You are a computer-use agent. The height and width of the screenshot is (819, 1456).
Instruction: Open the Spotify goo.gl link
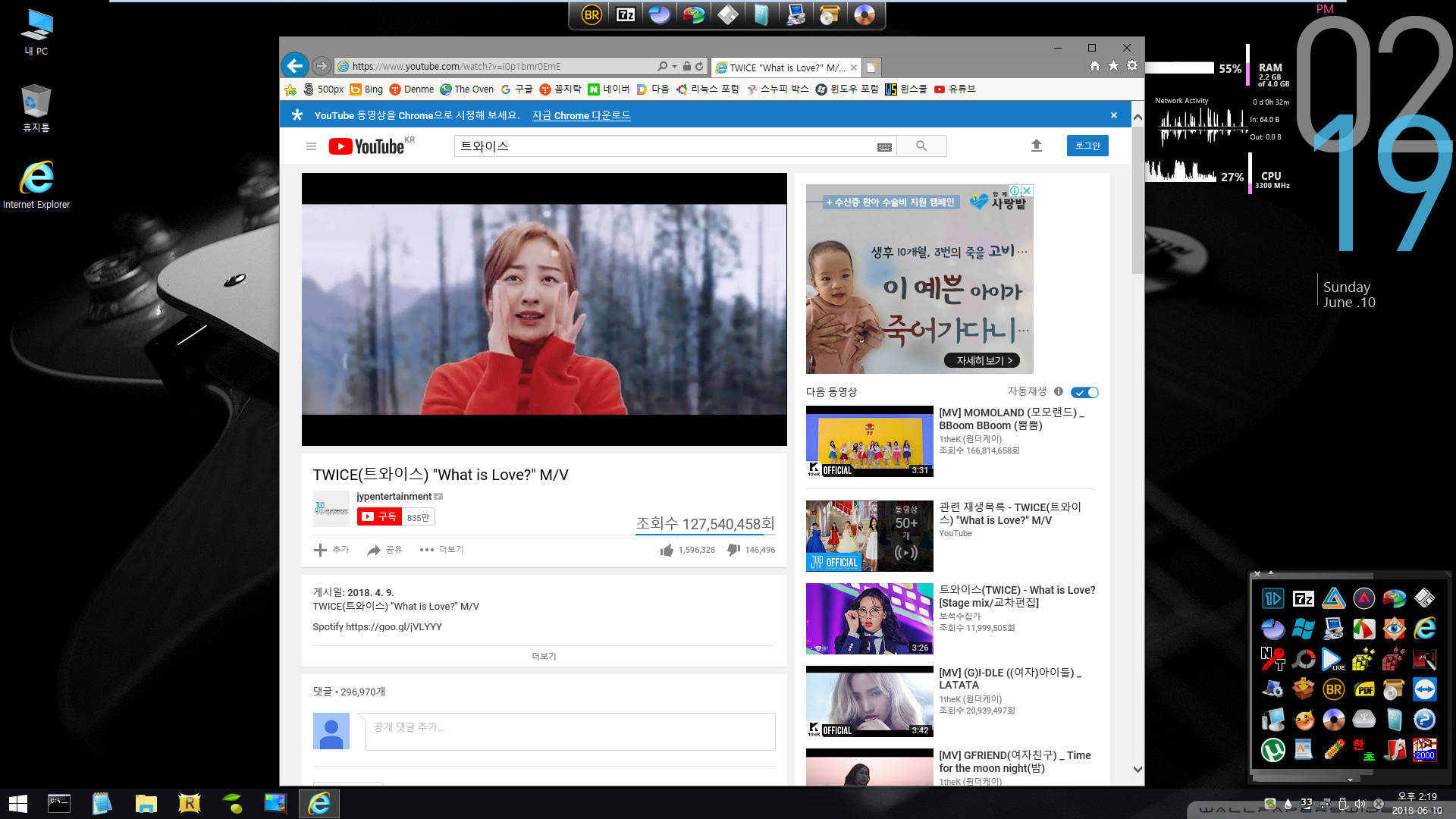click(393, 627)
